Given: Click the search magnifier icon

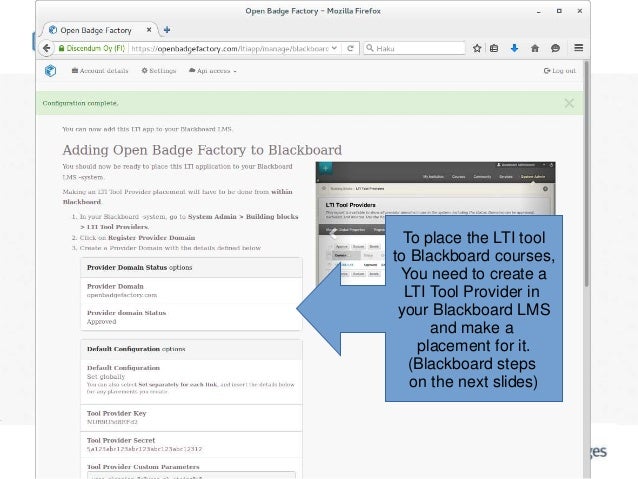Looking at the screenshot, I should pos(369,48).
